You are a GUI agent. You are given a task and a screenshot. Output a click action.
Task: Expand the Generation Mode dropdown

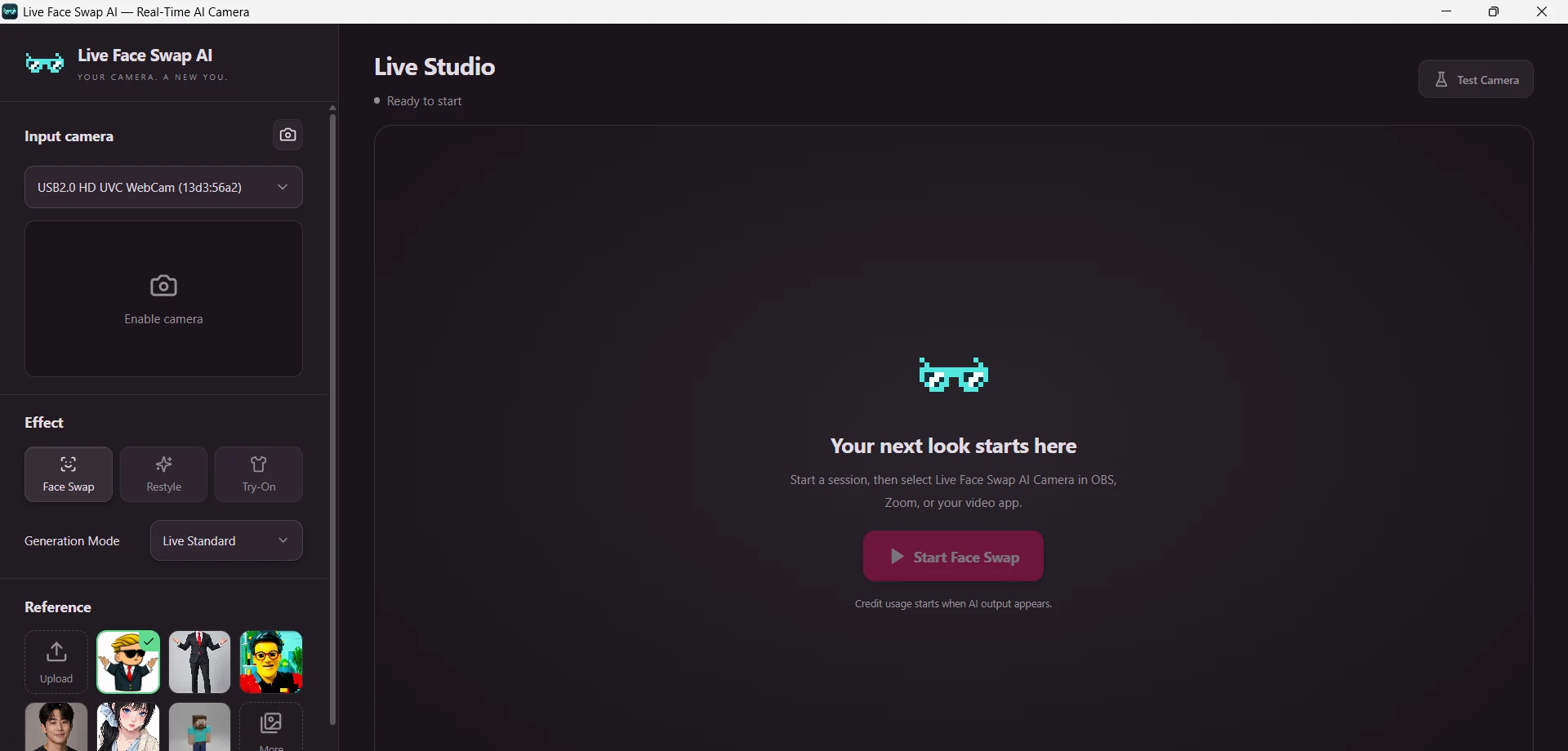tap(226, 540)
